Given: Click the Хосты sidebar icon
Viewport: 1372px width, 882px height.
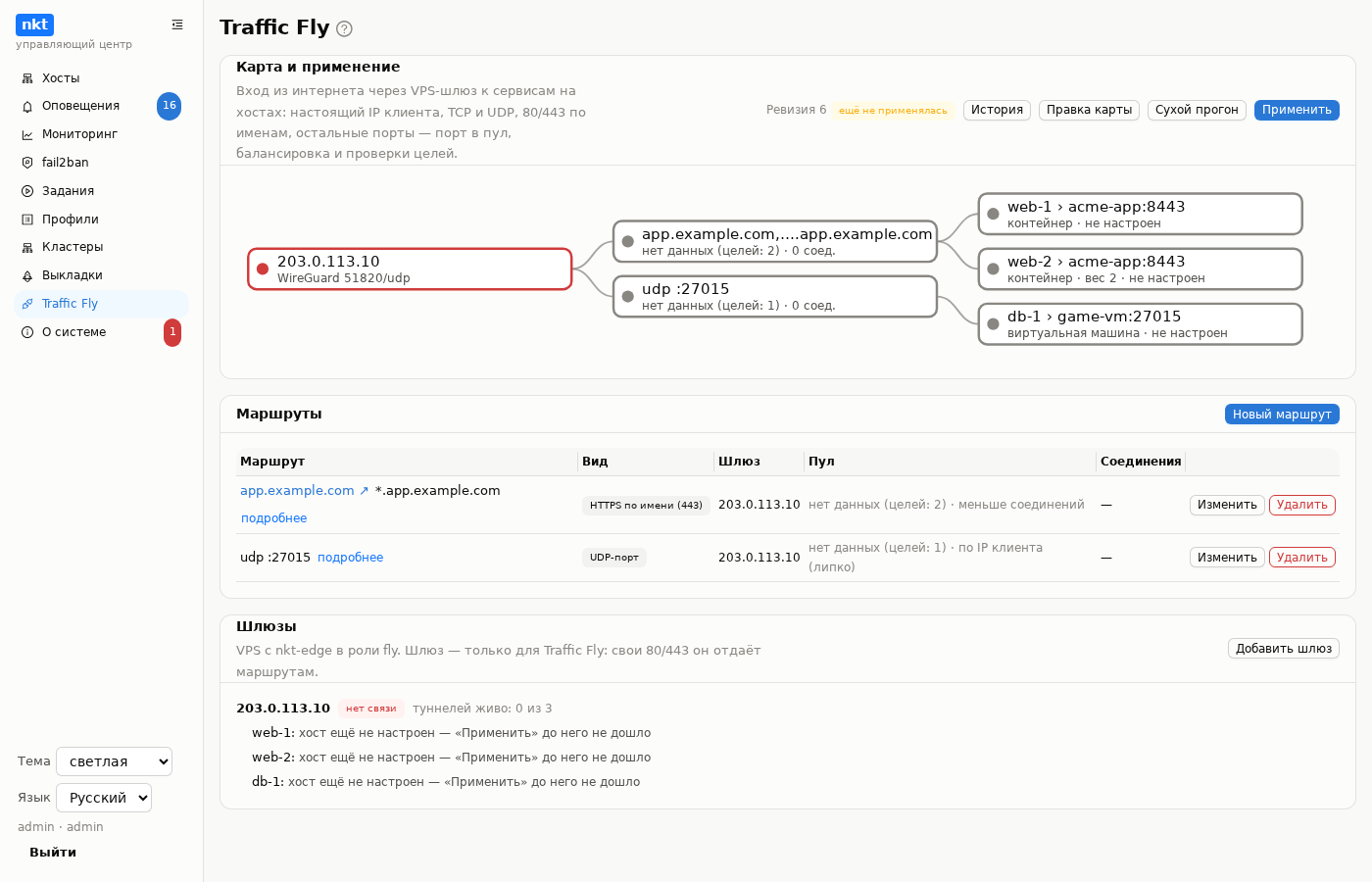Looking at the screenshot, I should [x=27, y=78].
